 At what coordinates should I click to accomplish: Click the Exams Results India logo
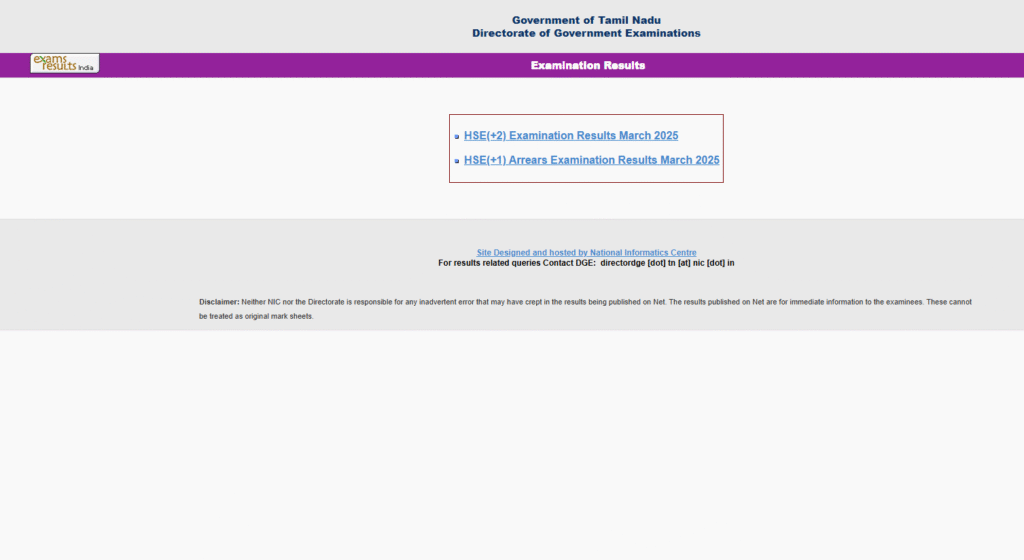65,63
